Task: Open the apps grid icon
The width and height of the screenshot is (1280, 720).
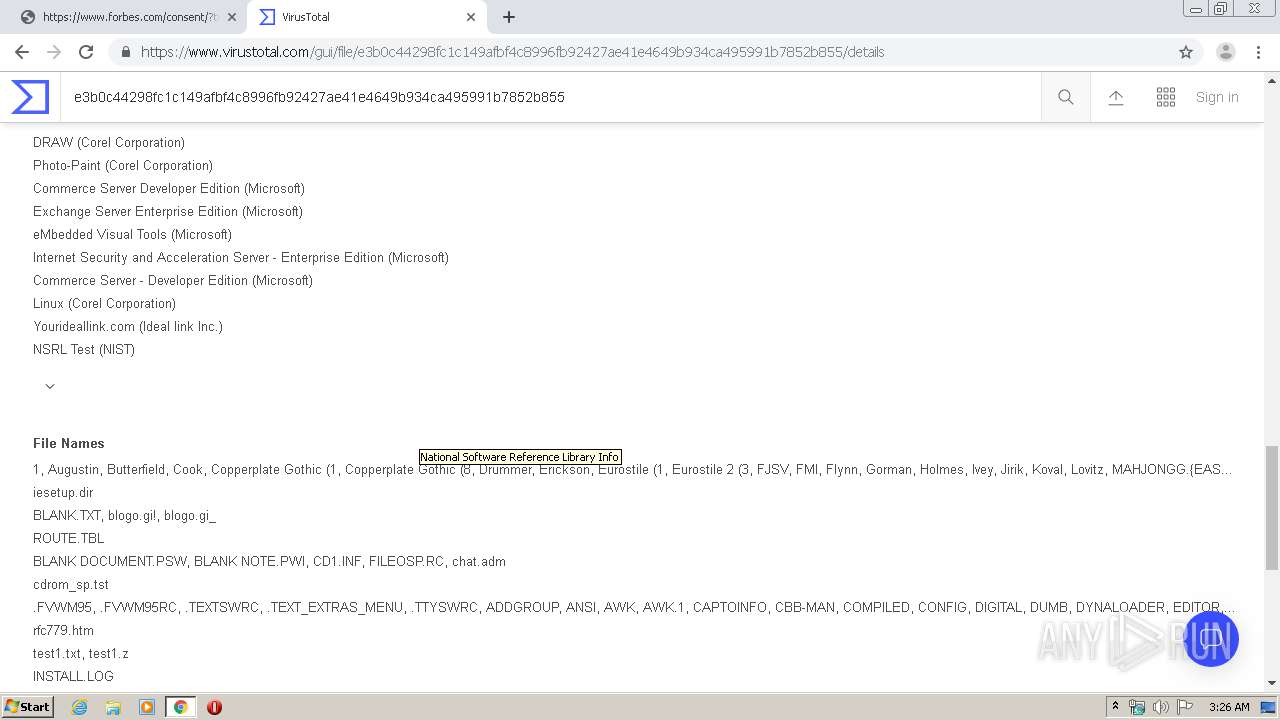Action: 1166,97
